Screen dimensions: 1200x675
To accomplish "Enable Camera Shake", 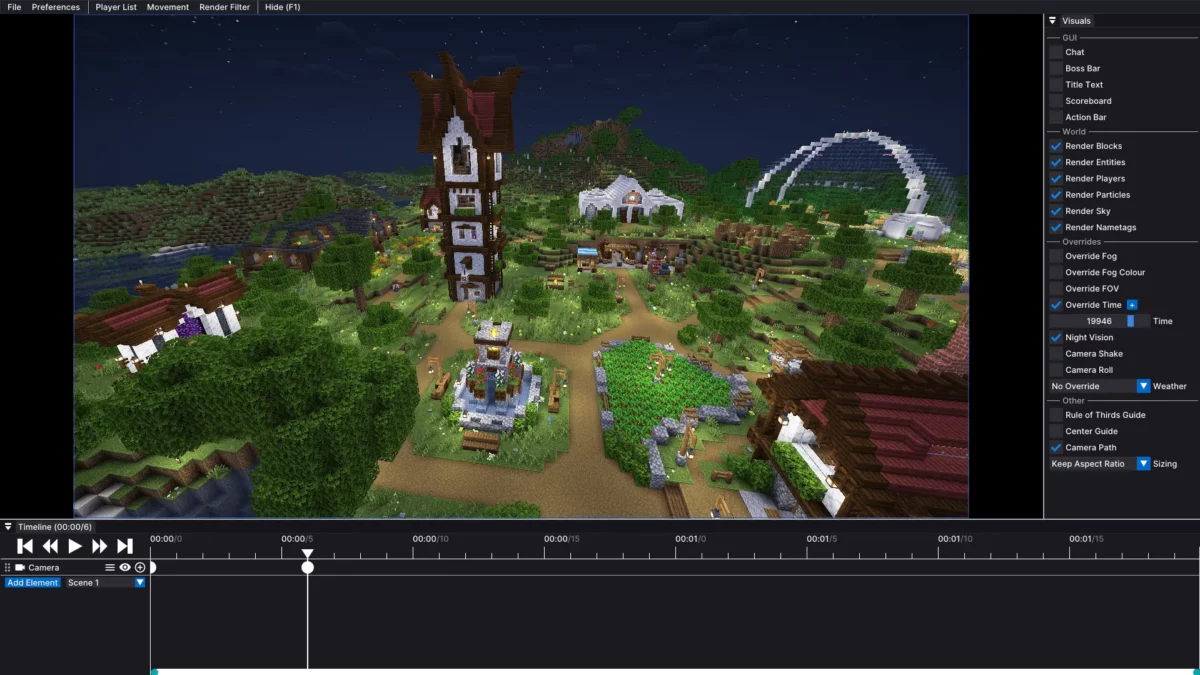I will 1056,354.
